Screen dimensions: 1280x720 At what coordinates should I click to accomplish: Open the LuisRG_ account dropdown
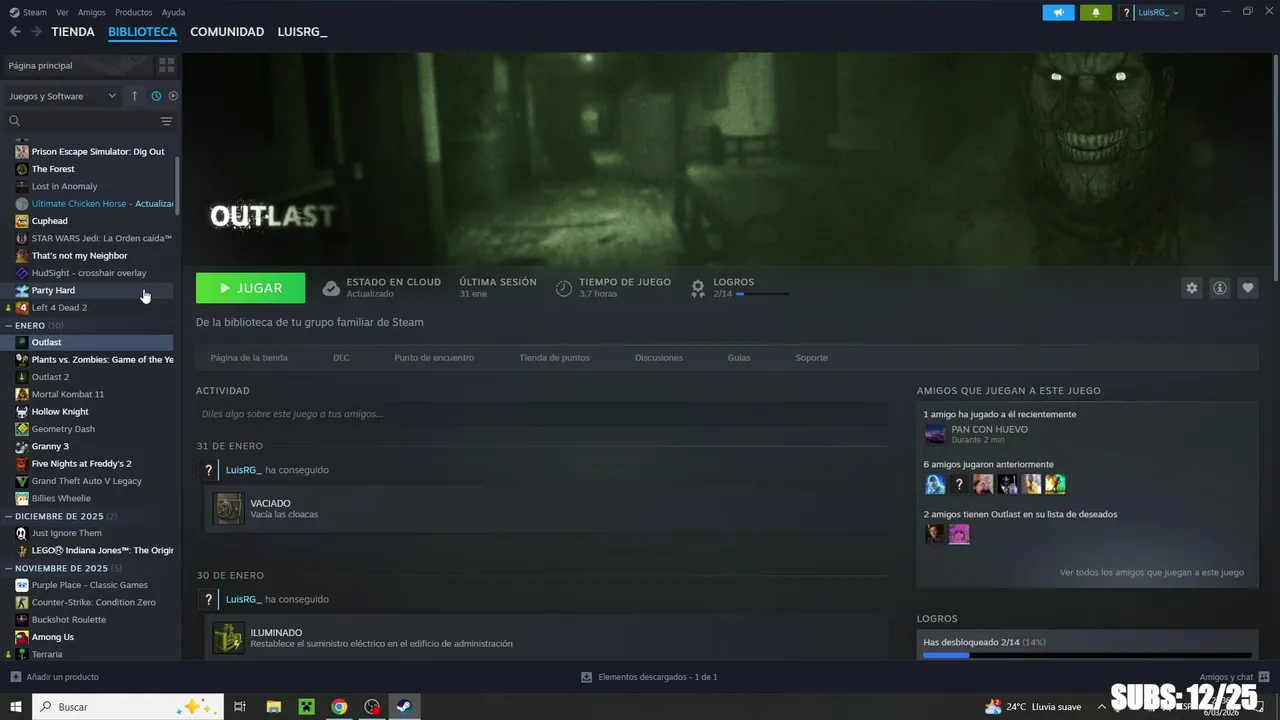coord(1159,12)
